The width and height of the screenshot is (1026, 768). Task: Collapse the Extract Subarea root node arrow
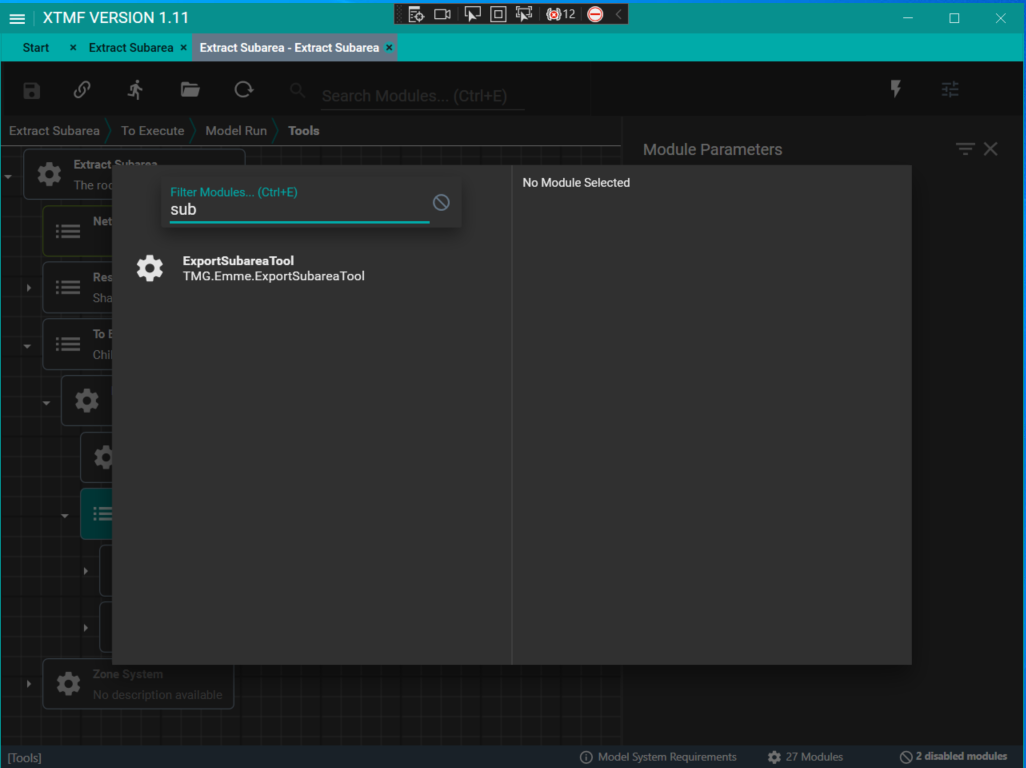coord(9,176)
